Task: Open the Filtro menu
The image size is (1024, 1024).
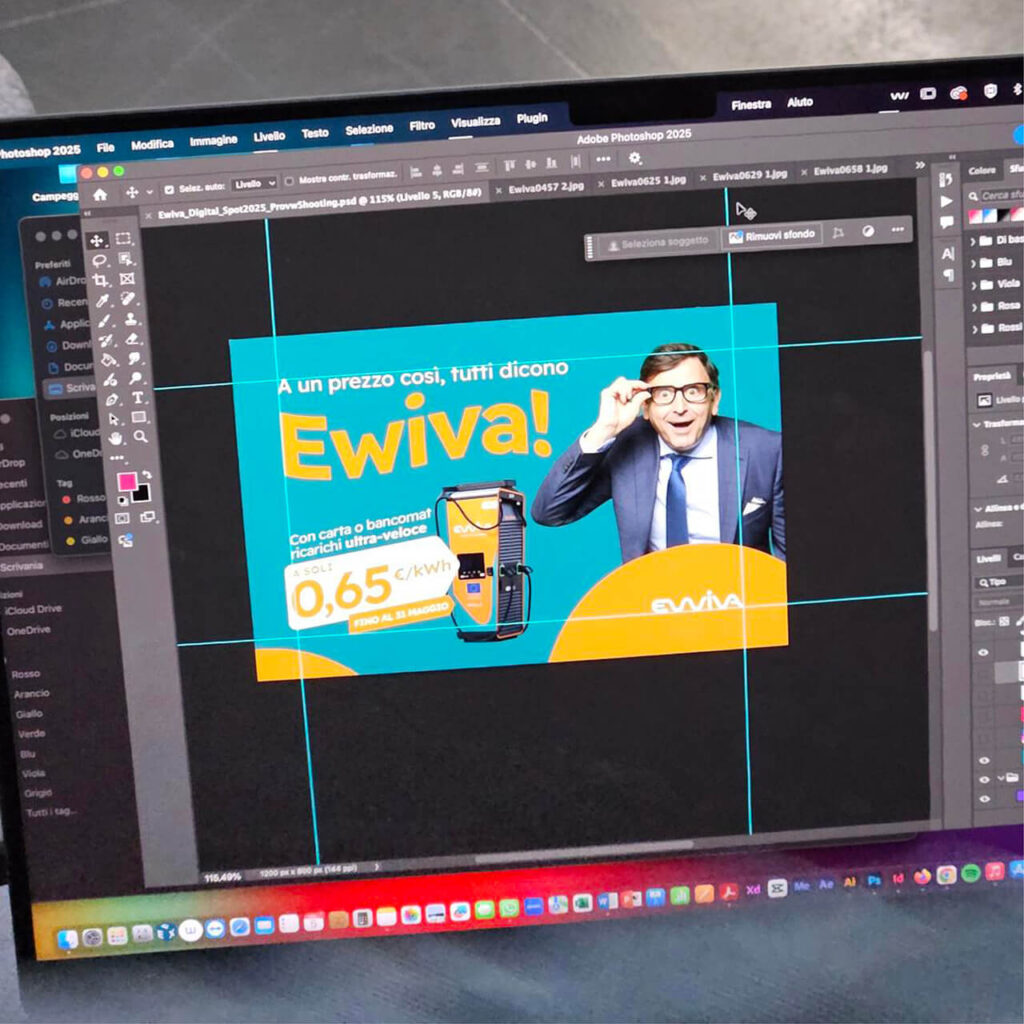Action: point(422,126)
